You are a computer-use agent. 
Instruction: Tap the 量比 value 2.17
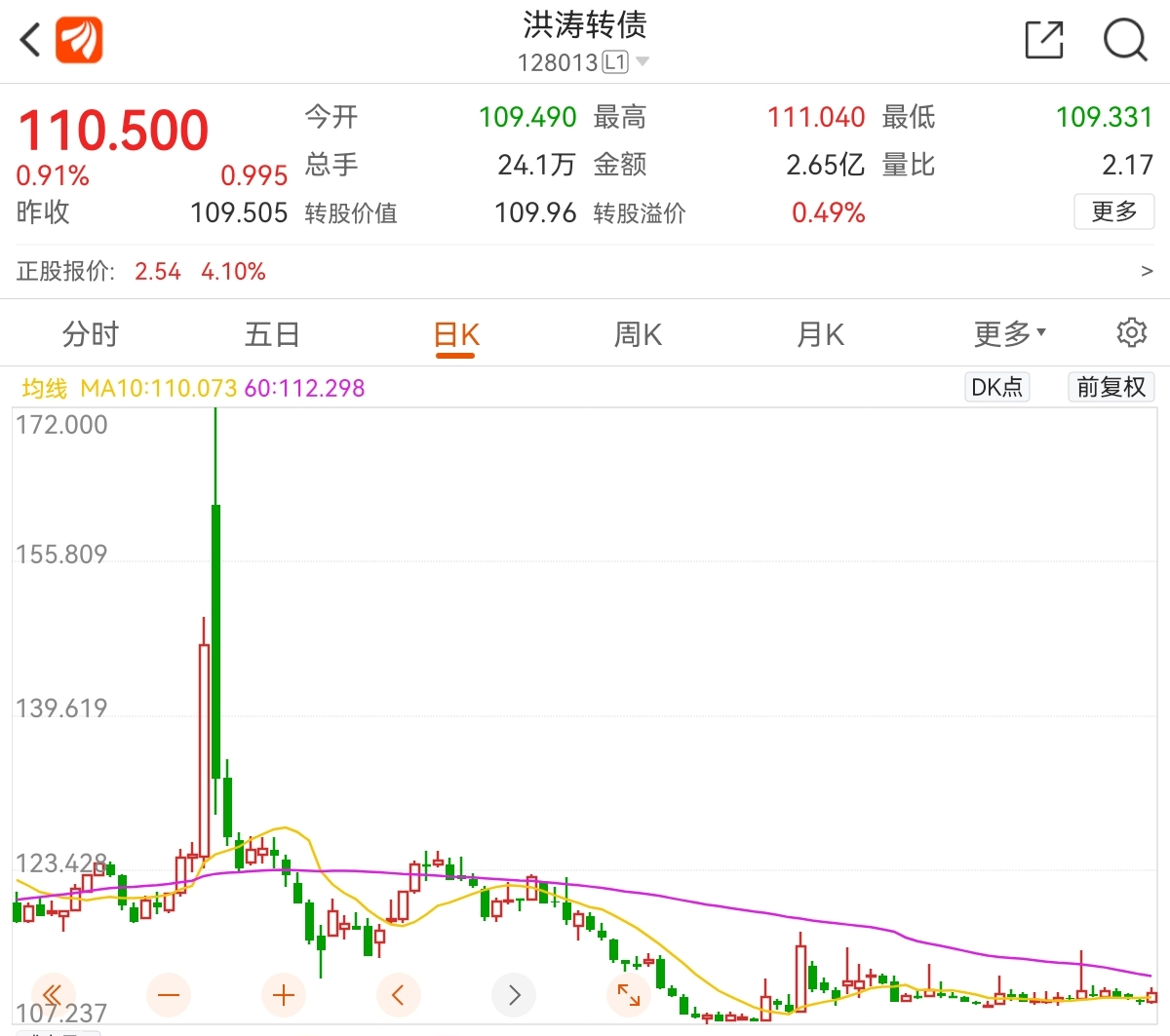[1128, 165]
